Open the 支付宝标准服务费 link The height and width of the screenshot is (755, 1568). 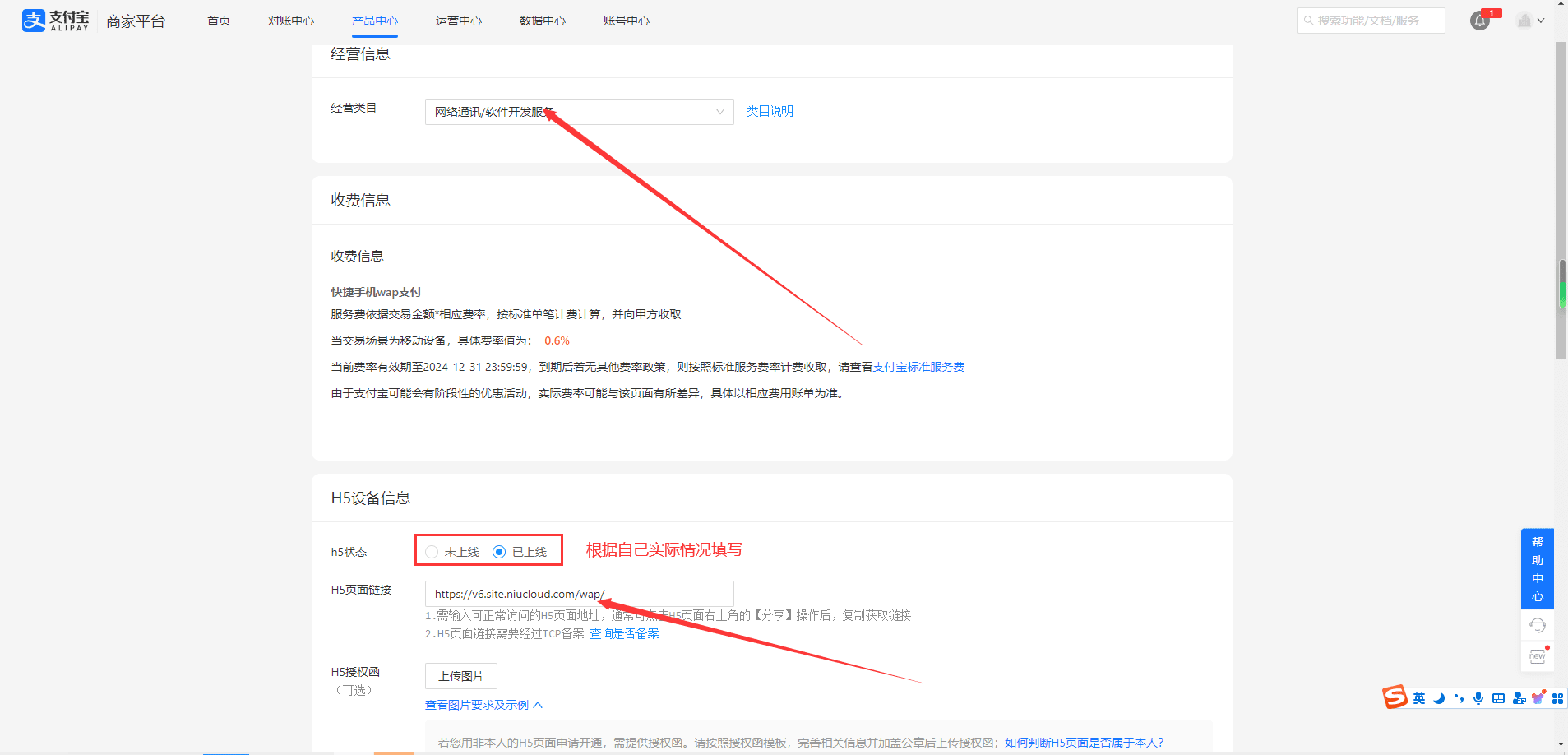[x=918, y=367]
